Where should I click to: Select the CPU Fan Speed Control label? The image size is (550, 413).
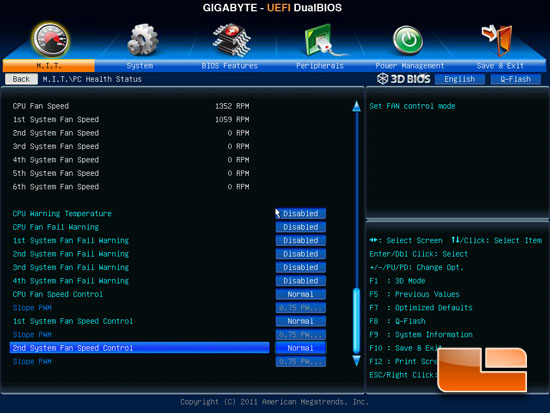pos(58,294)
